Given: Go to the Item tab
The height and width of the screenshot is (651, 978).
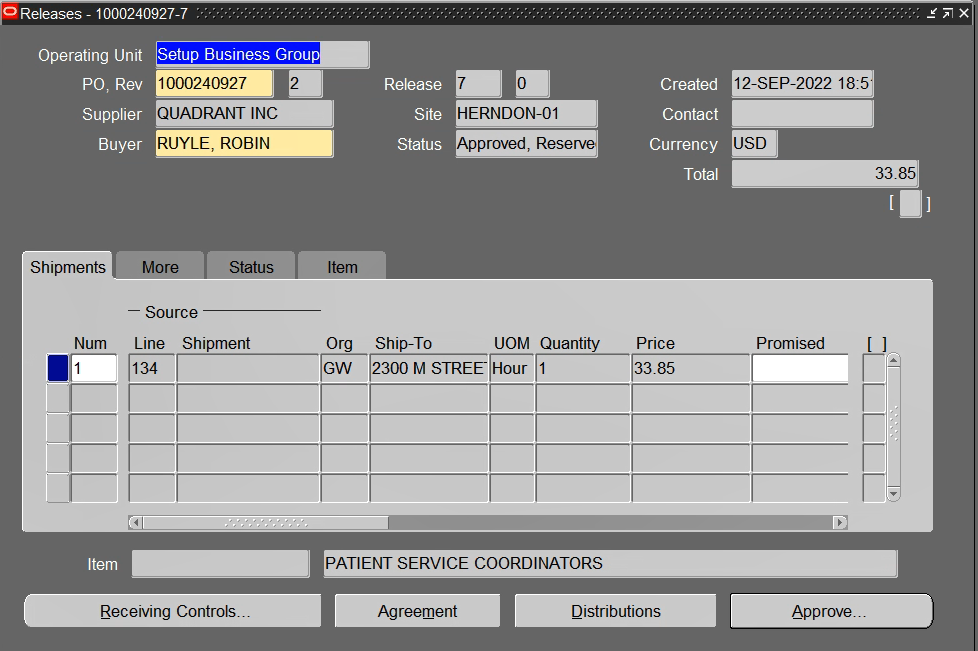Looking at the screenshot, I should [x=342, y=267].
